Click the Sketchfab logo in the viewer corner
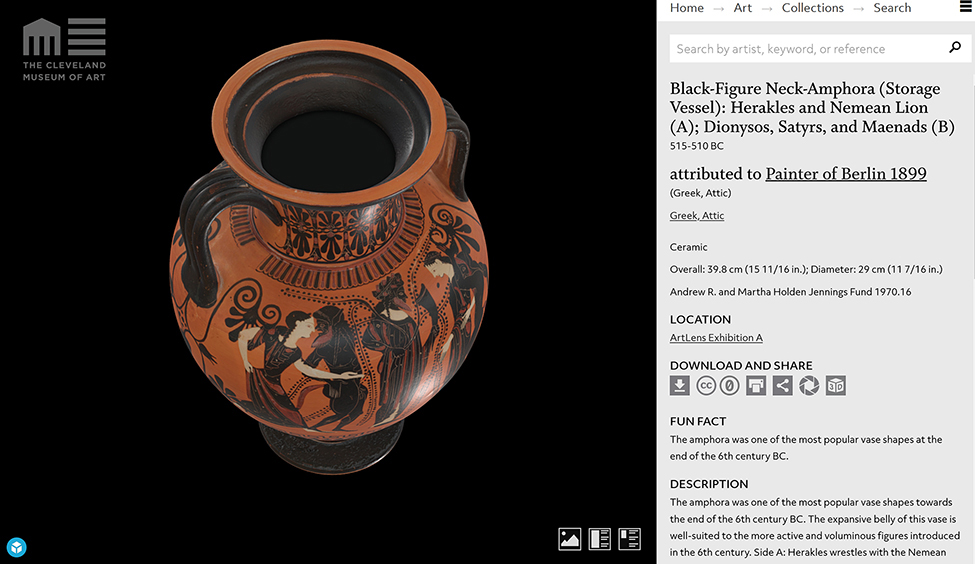Viewport: 975px width, 564px height. (17, 547)
